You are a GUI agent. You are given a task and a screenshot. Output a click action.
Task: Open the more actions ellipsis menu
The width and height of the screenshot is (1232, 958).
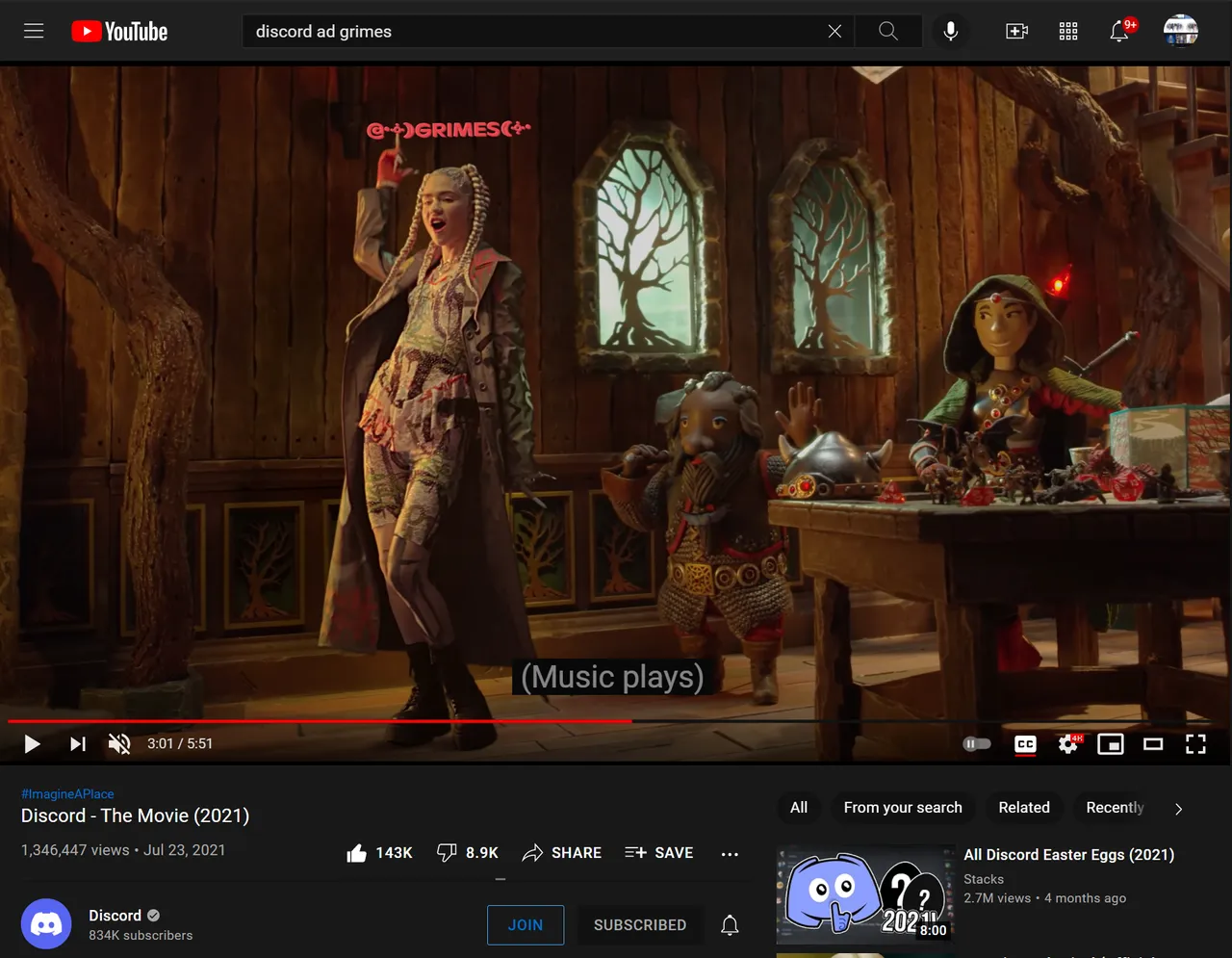[730, 854]
